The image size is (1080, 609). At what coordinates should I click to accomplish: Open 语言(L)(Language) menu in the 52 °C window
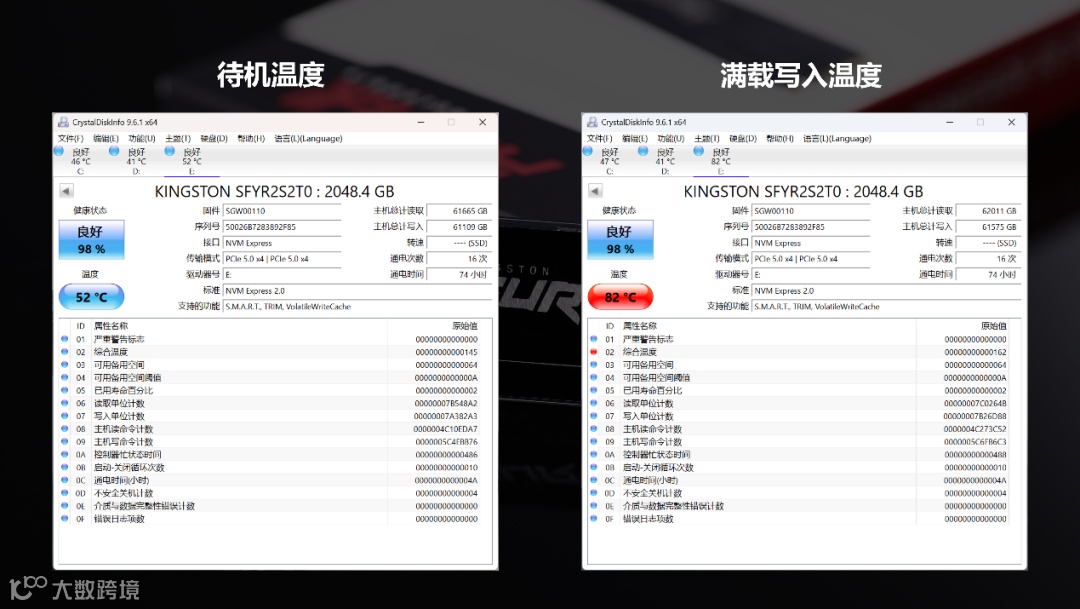pos(308,138)
